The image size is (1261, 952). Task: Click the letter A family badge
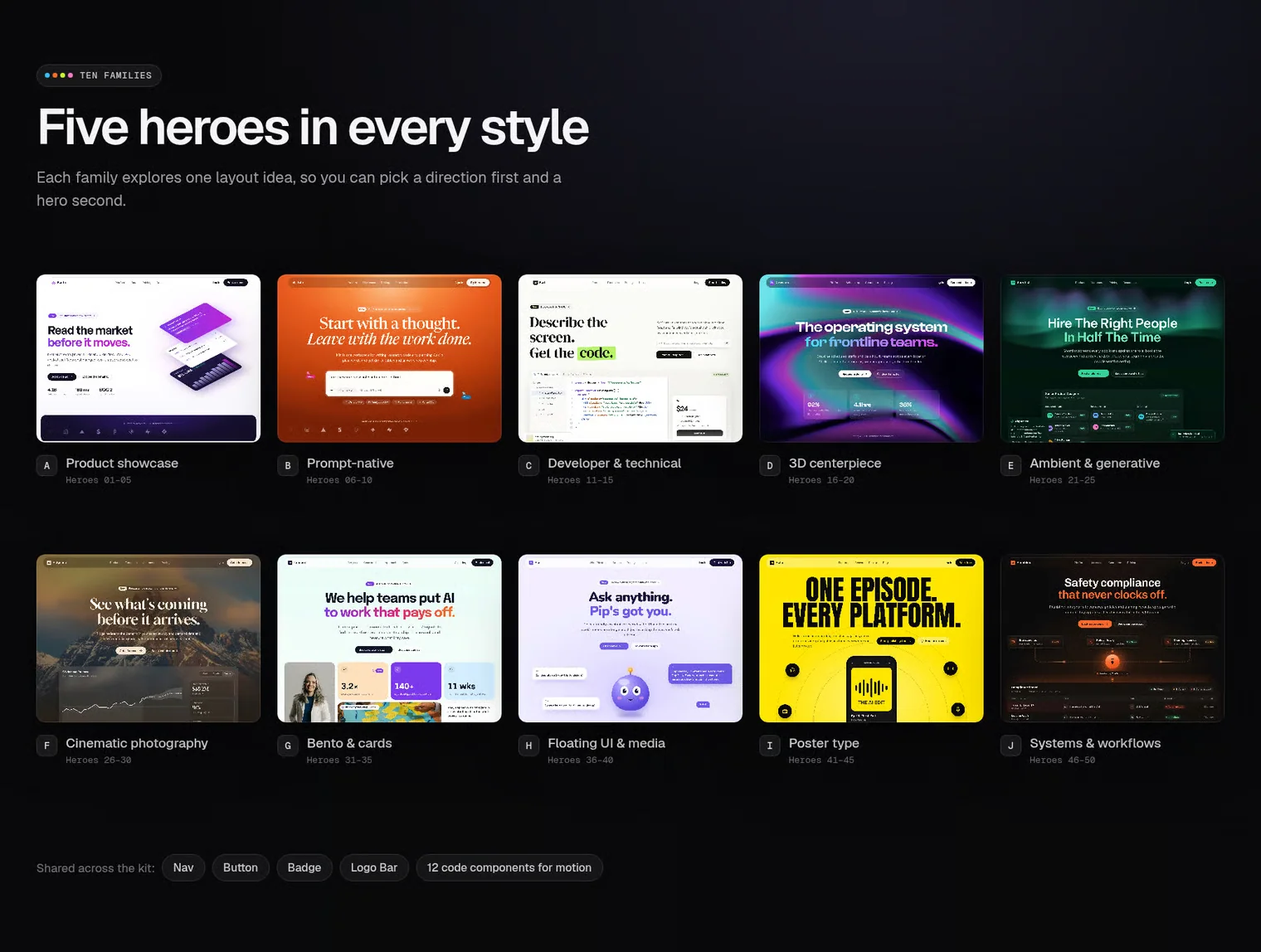pyautogui.click(x=47, y=466)
